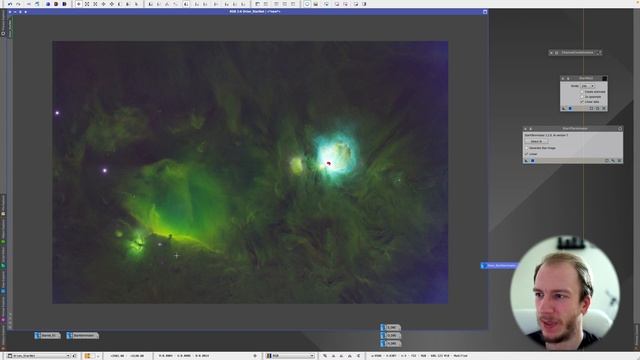Click the highlighted circular icon in top toolbar
The image size is (640, 360).
(x=307, y=4)
